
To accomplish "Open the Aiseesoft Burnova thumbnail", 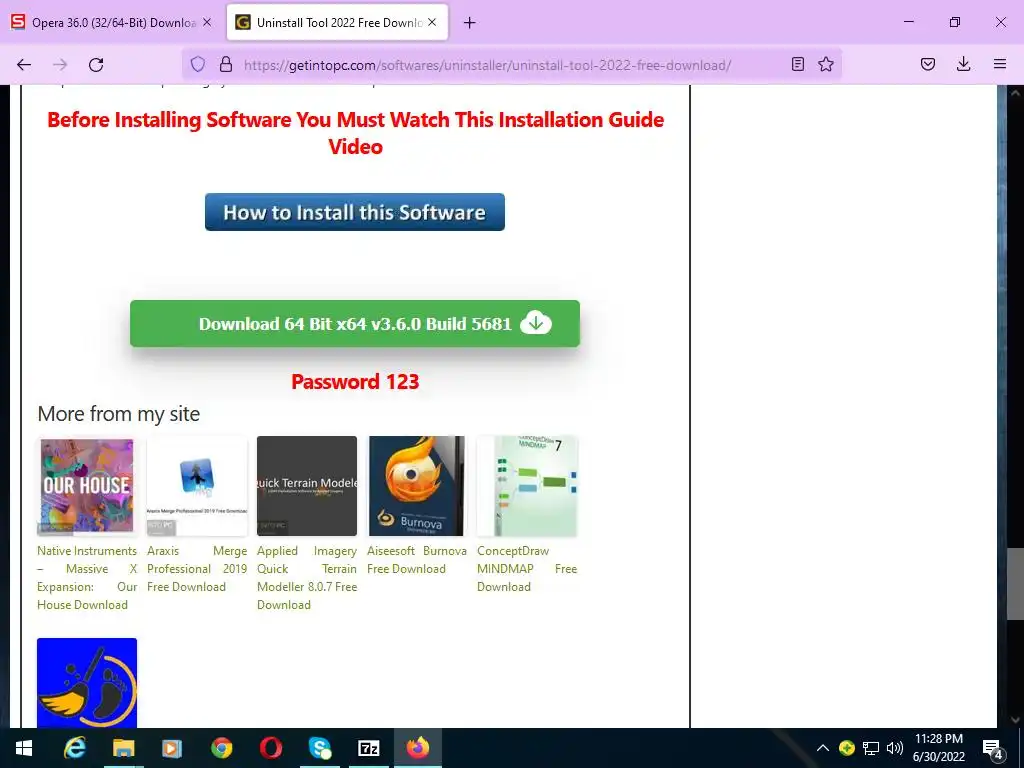I will (x=417, y=486).
